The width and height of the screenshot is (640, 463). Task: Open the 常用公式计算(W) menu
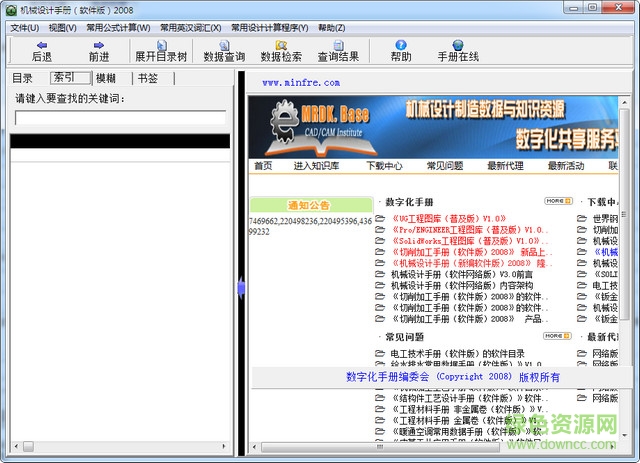pos(118,28)
